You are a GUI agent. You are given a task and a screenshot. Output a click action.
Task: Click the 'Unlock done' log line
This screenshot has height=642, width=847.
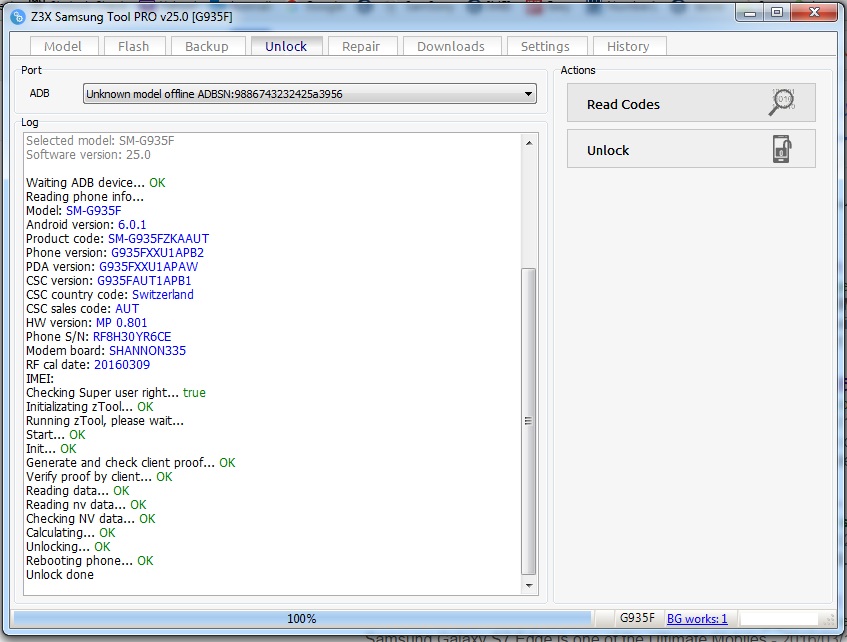pos(60,575)
